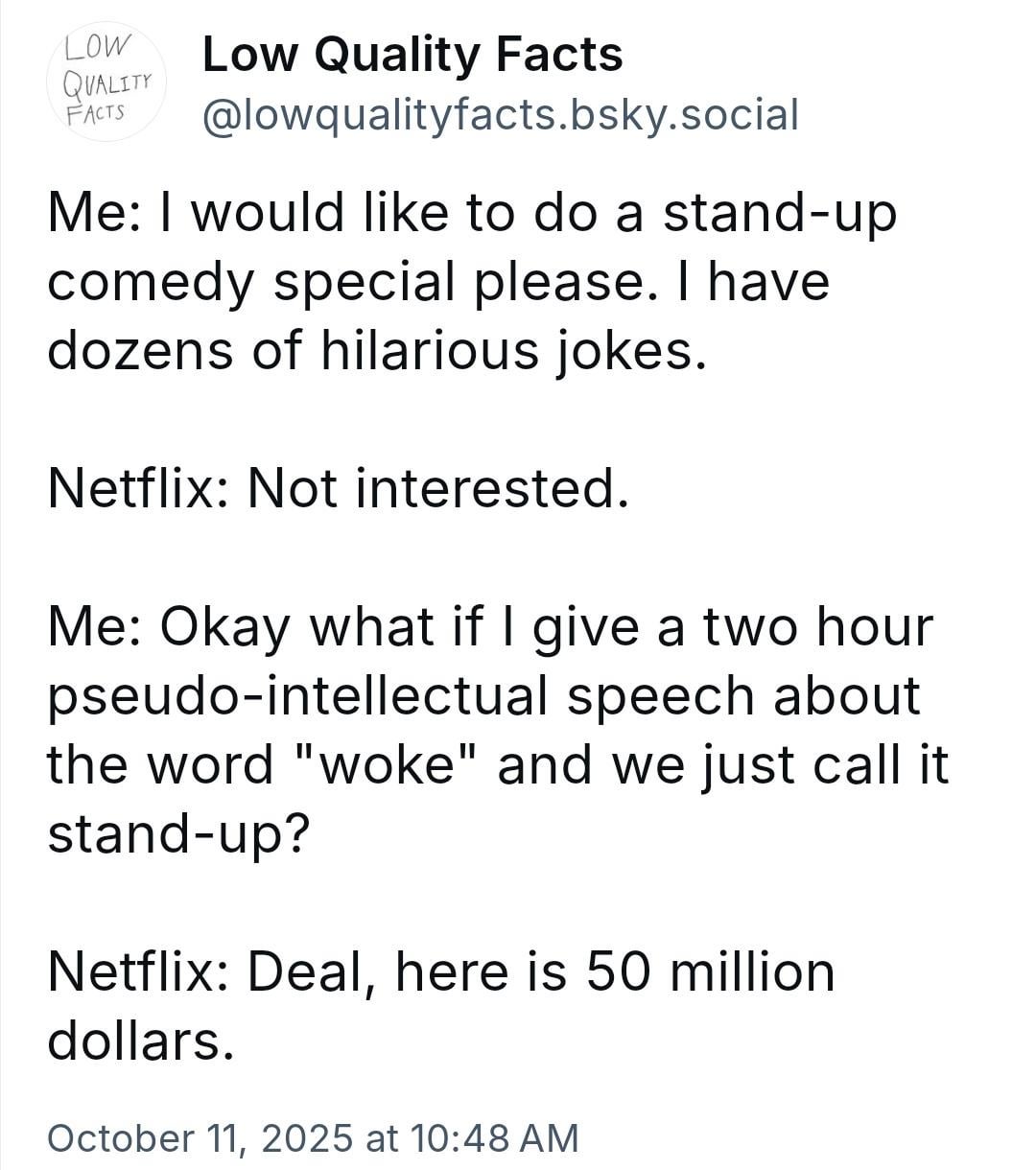Click the 'Netflix: Not interested.' line
Viewport: 1036px width, 1170px height.
[x=338, y=489]
